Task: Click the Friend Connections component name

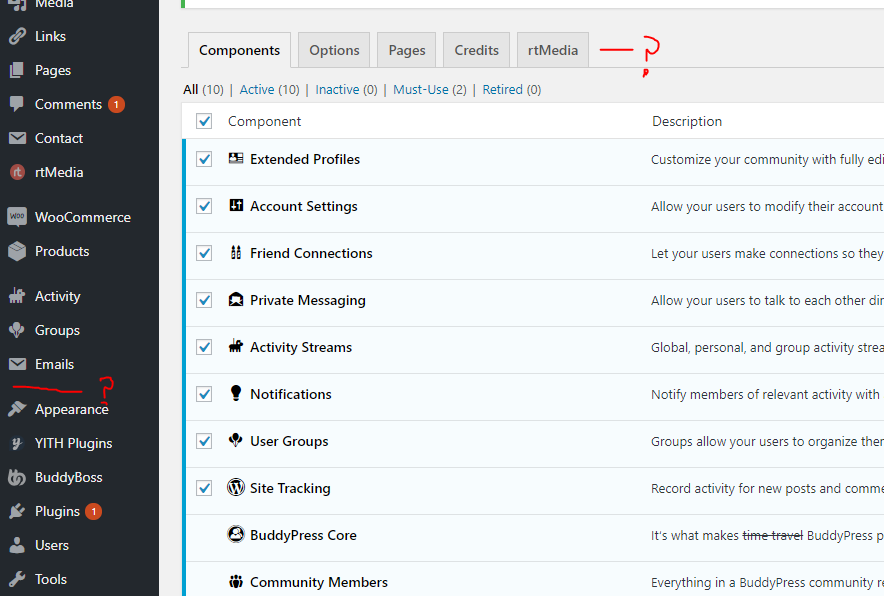Action: (x=311, y=253)
